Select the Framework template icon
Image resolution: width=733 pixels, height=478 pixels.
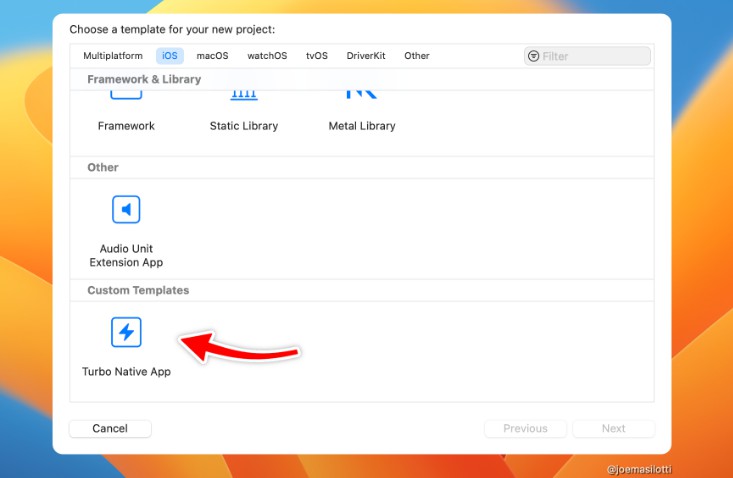126,94
